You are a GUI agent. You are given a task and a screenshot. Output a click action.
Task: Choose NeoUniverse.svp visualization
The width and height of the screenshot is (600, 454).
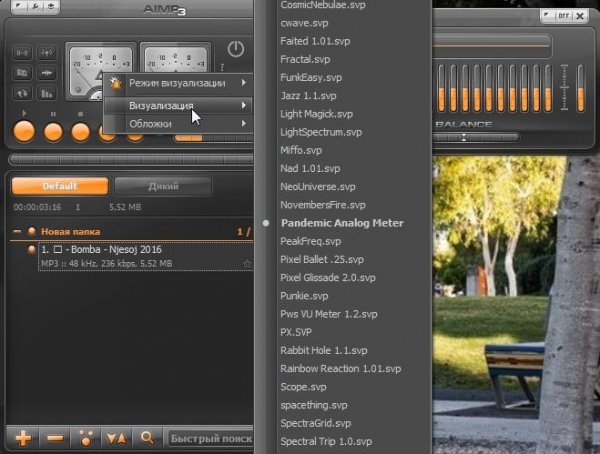[318, 187]
